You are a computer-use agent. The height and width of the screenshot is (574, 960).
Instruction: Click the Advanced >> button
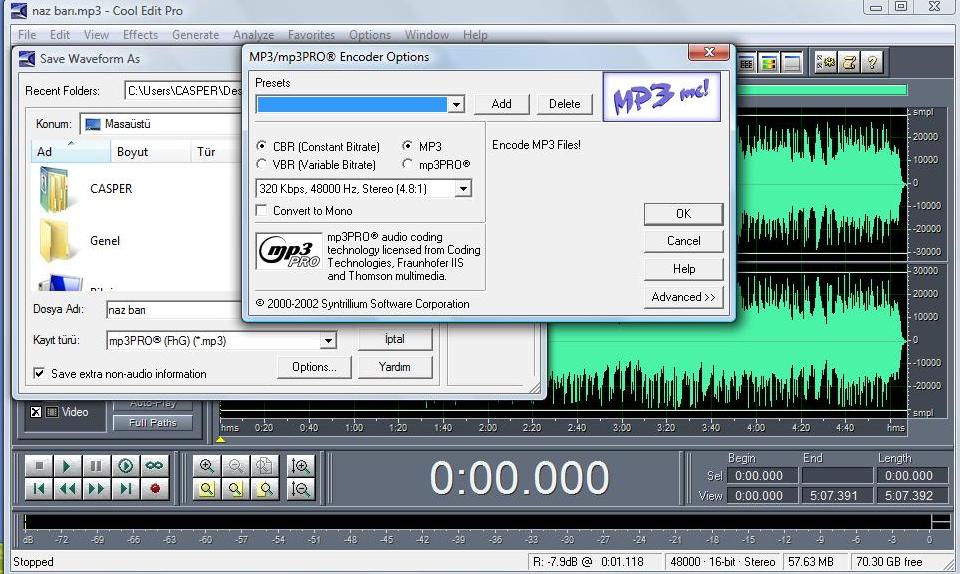[683, 297]
